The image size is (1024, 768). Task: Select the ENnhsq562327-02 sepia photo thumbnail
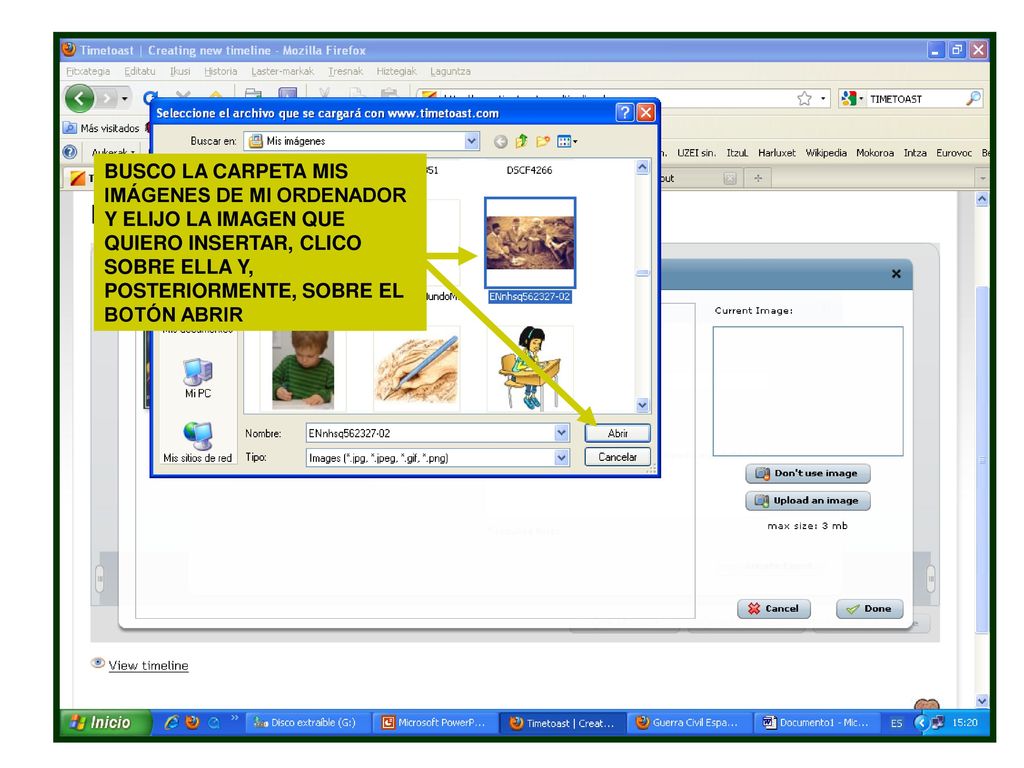[530, 242]
